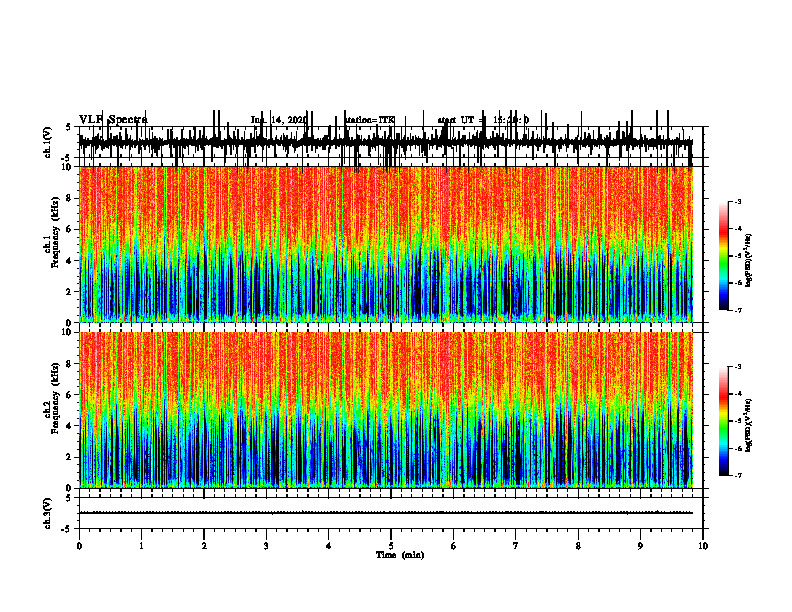This screenshot has height=612, width=792.
Task: Click the start UT time label
Action: click(x=483, y=120)
